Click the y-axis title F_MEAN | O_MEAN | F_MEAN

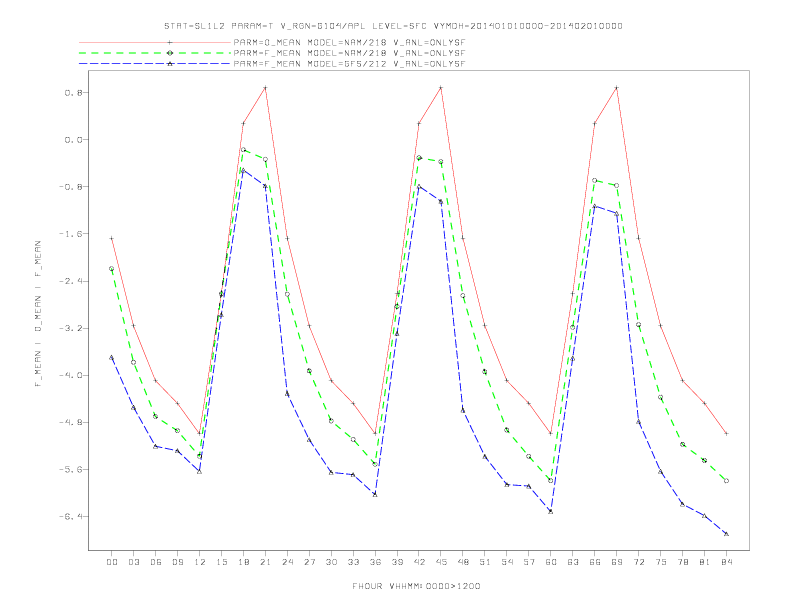pyautogui.click(x=38, y=314)
